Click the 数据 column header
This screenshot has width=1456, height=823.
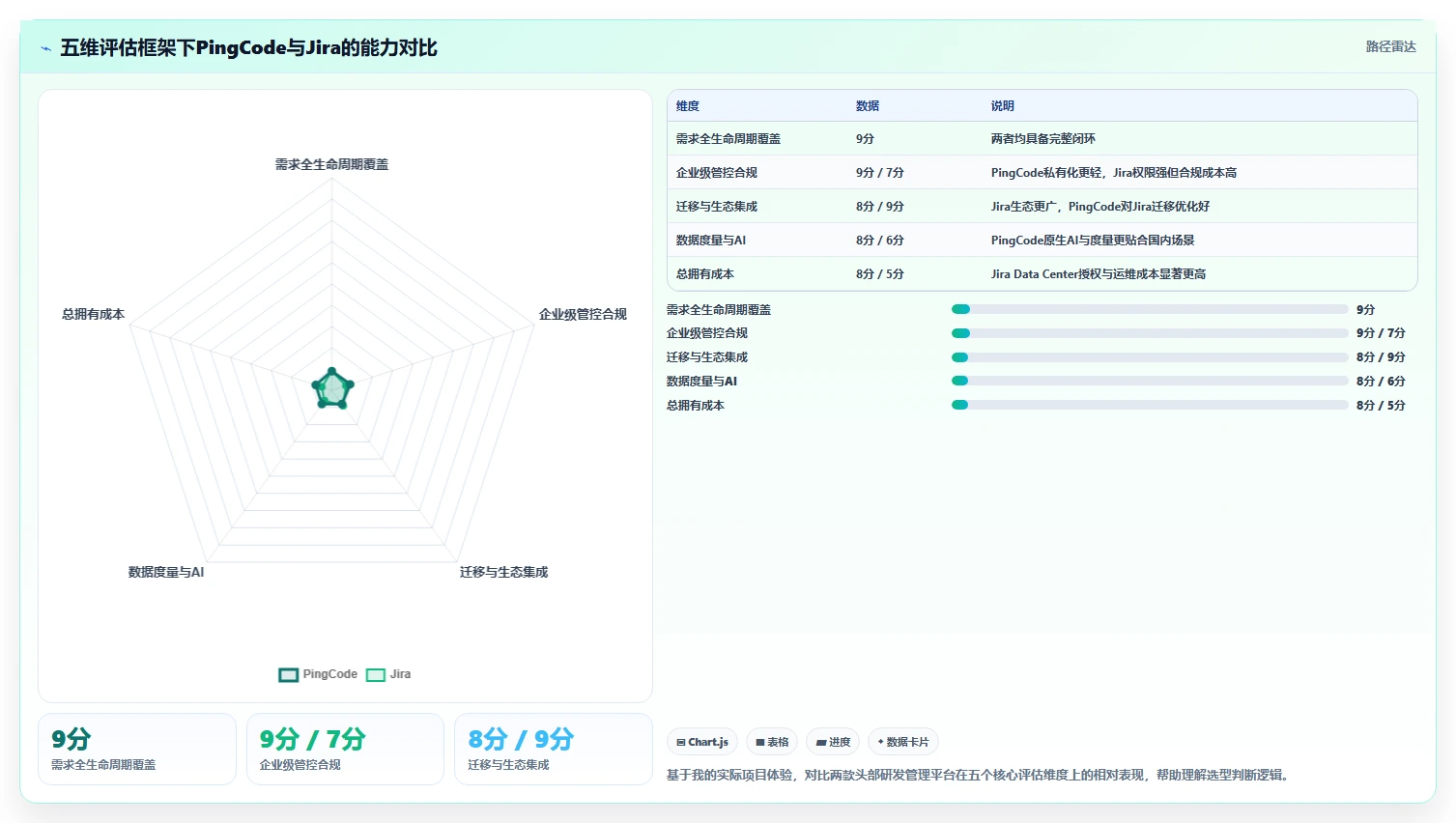pyautogui.click(x=868, y=106)
